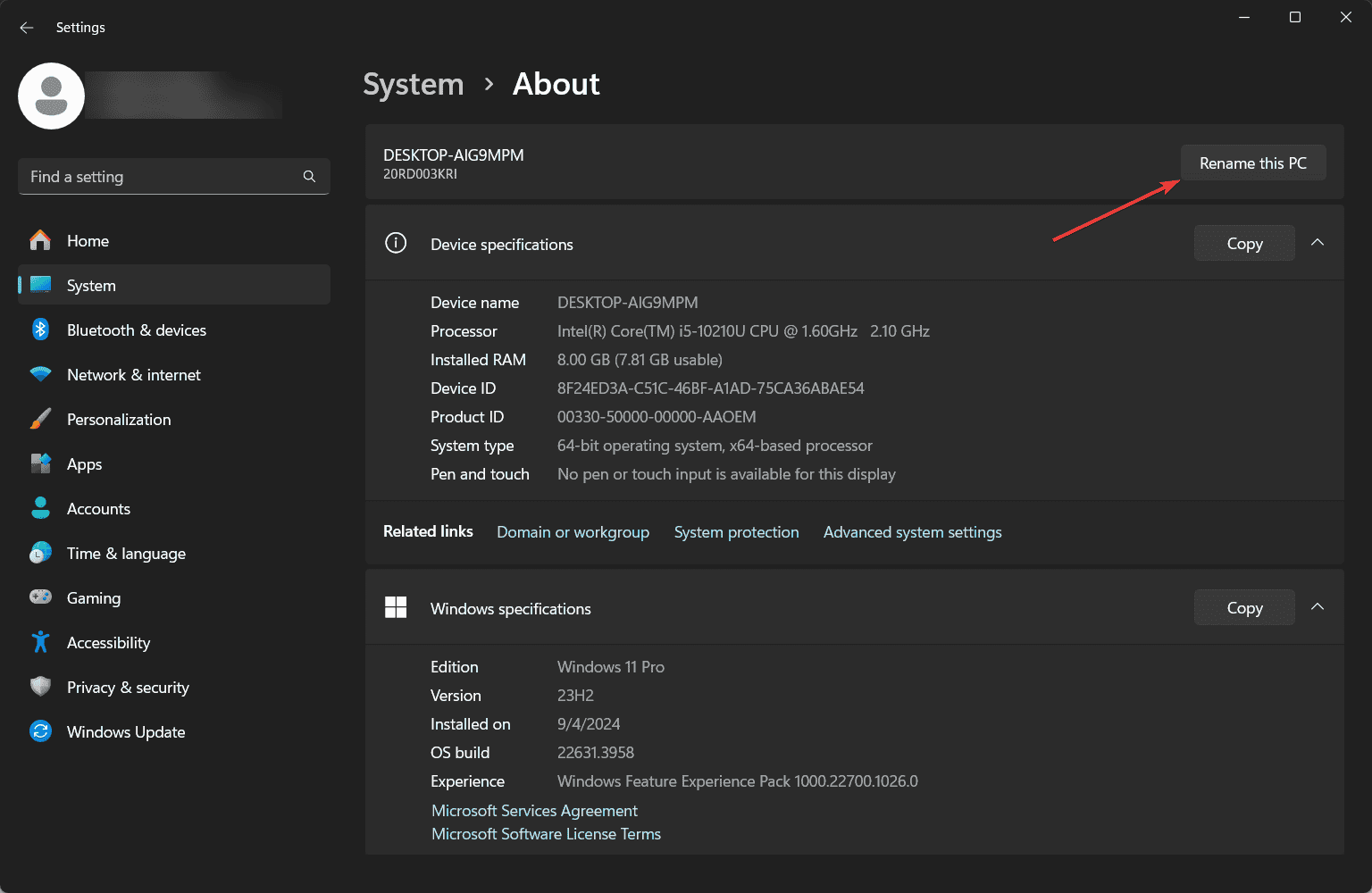Click the Version value 23H2
This screenshot has height=893, width=1372.
pos(575,696)
